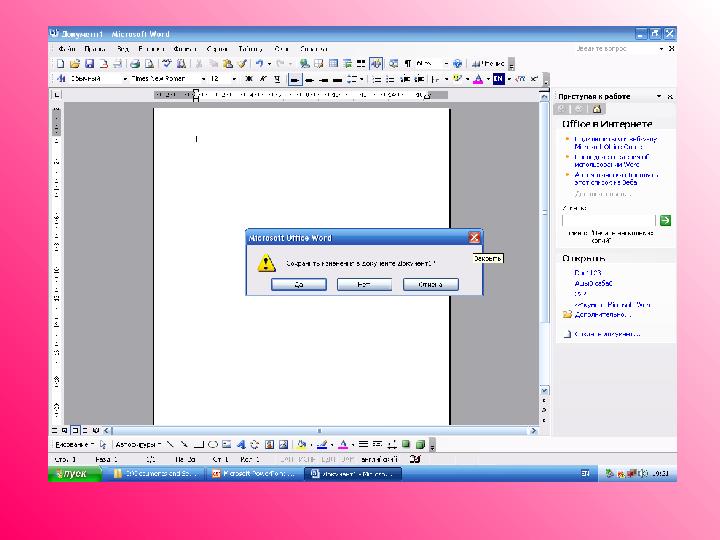Click the Cut scissors icon
This screenshot has height=540, width=720.
pyautogui.click(x=199, y=63)
